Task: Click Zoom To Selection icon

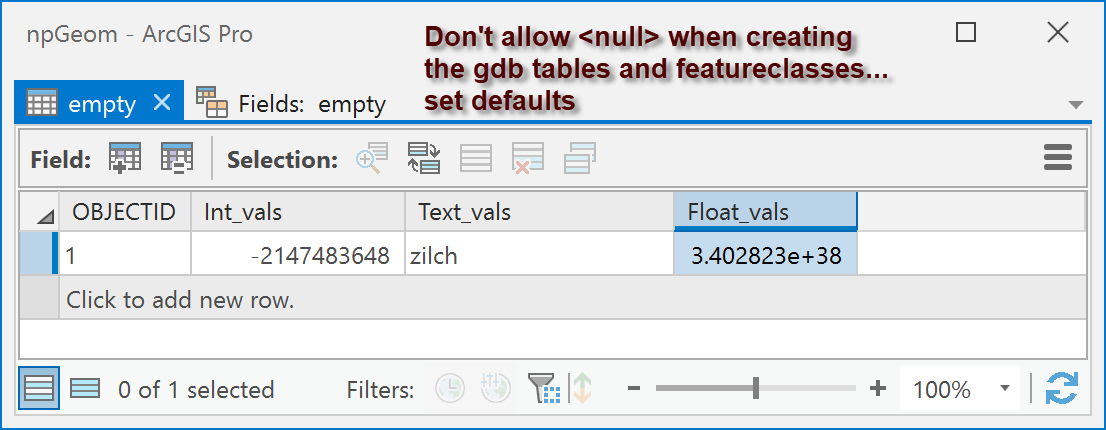Action: pos(372,158)
